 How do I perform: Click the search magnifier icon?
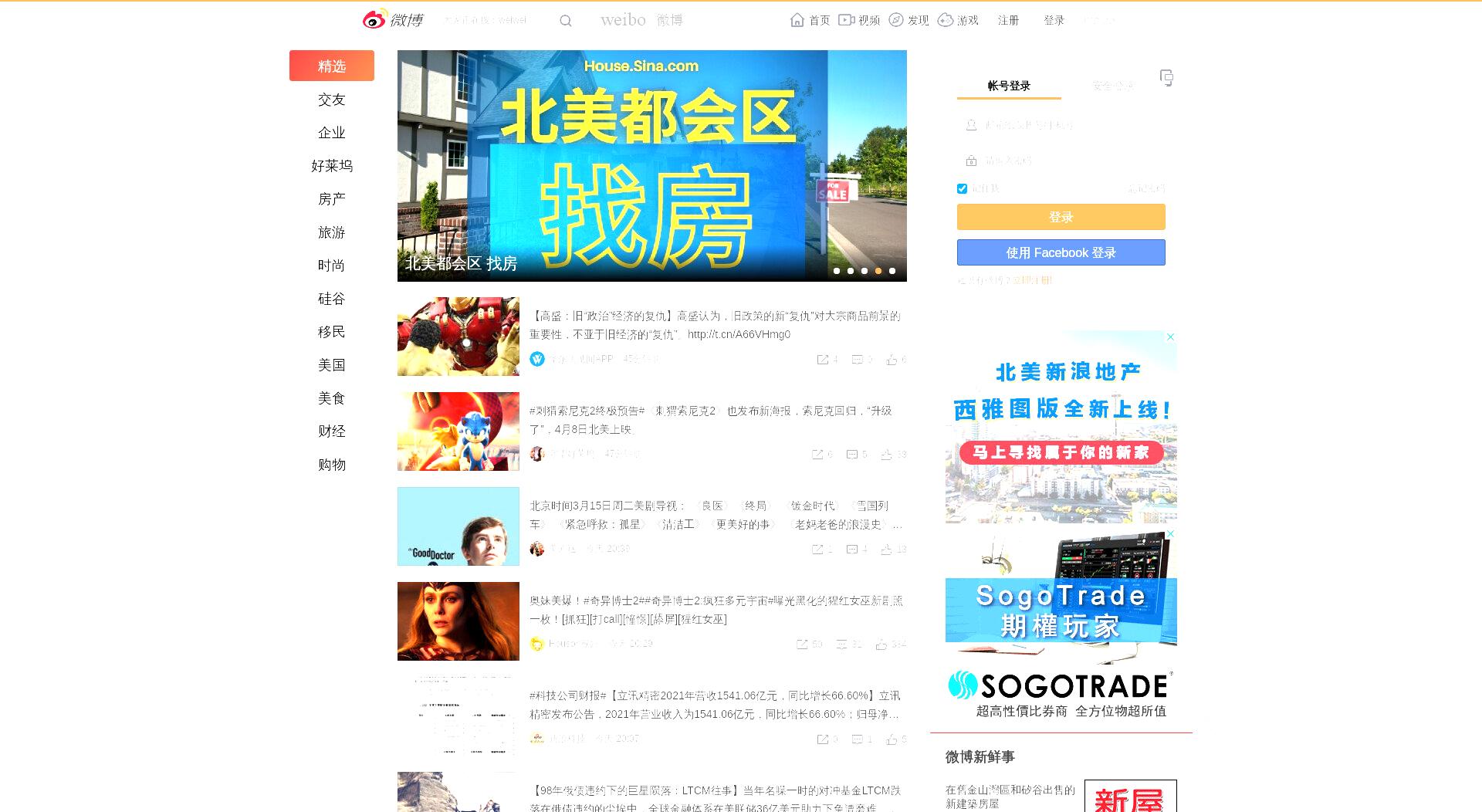[x=566, y=21]
